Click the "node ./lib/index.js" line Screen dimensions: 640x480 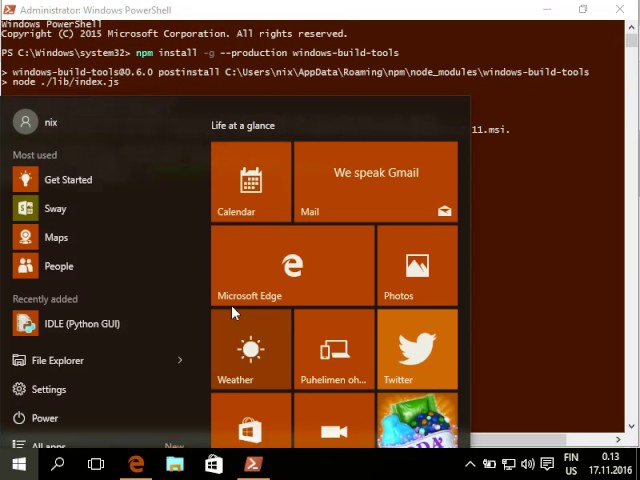tap(66, 82)
